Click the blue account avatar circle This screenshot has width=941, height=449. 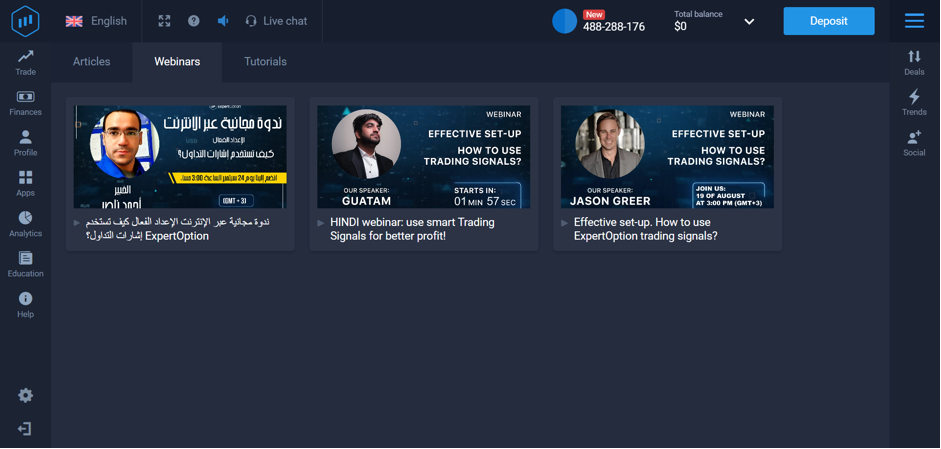point(564,21)
